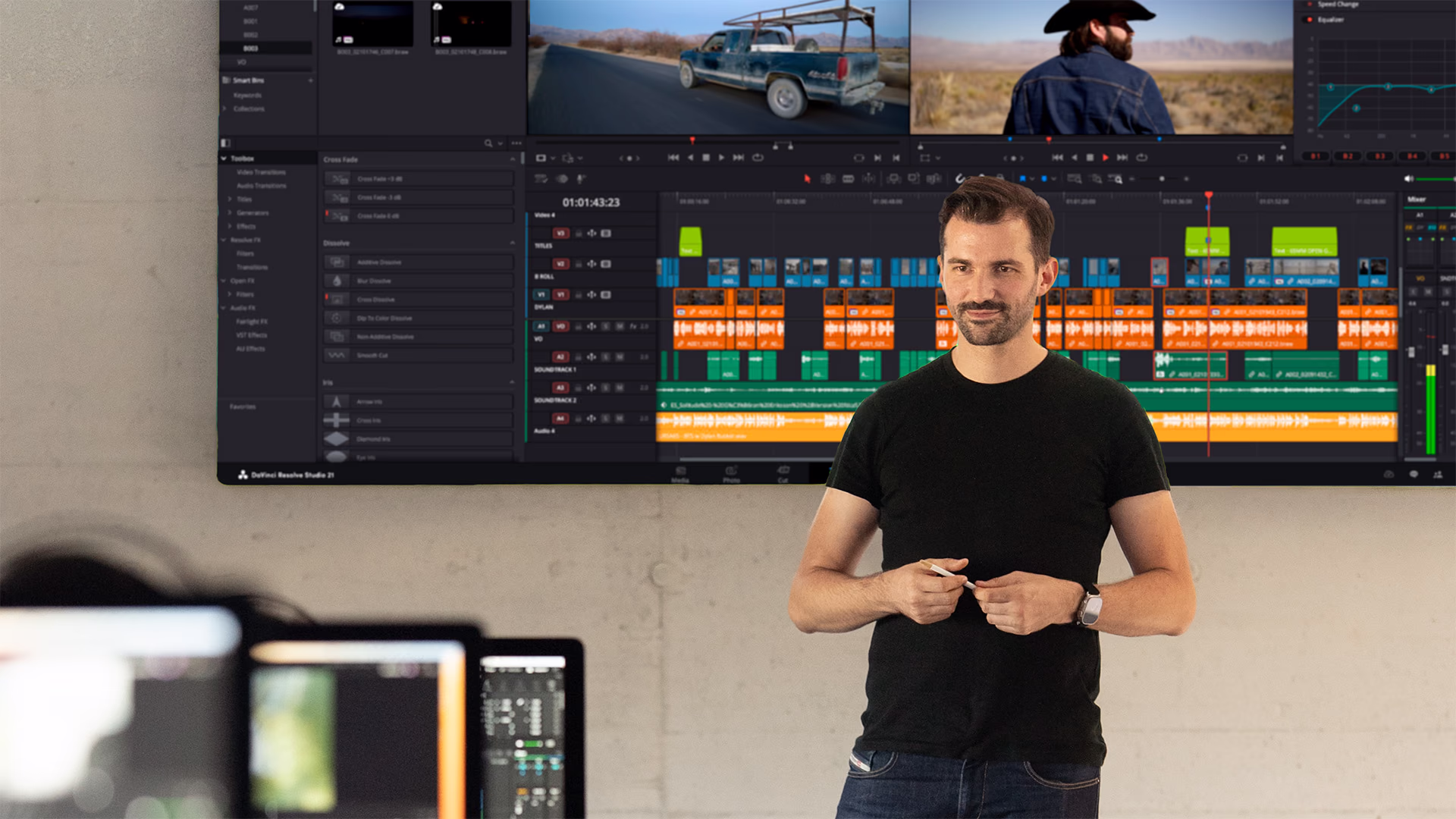
Task: Select the Trim Edit tool
Action: click(x=828, y=179)
